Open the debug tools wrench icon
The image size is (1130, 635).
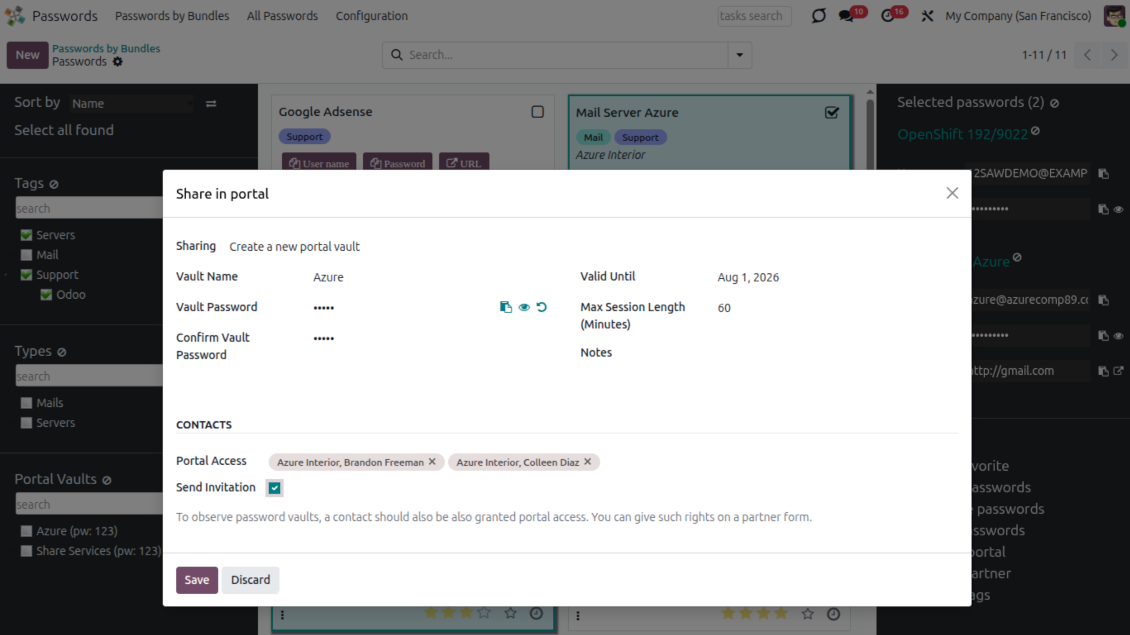927,16
